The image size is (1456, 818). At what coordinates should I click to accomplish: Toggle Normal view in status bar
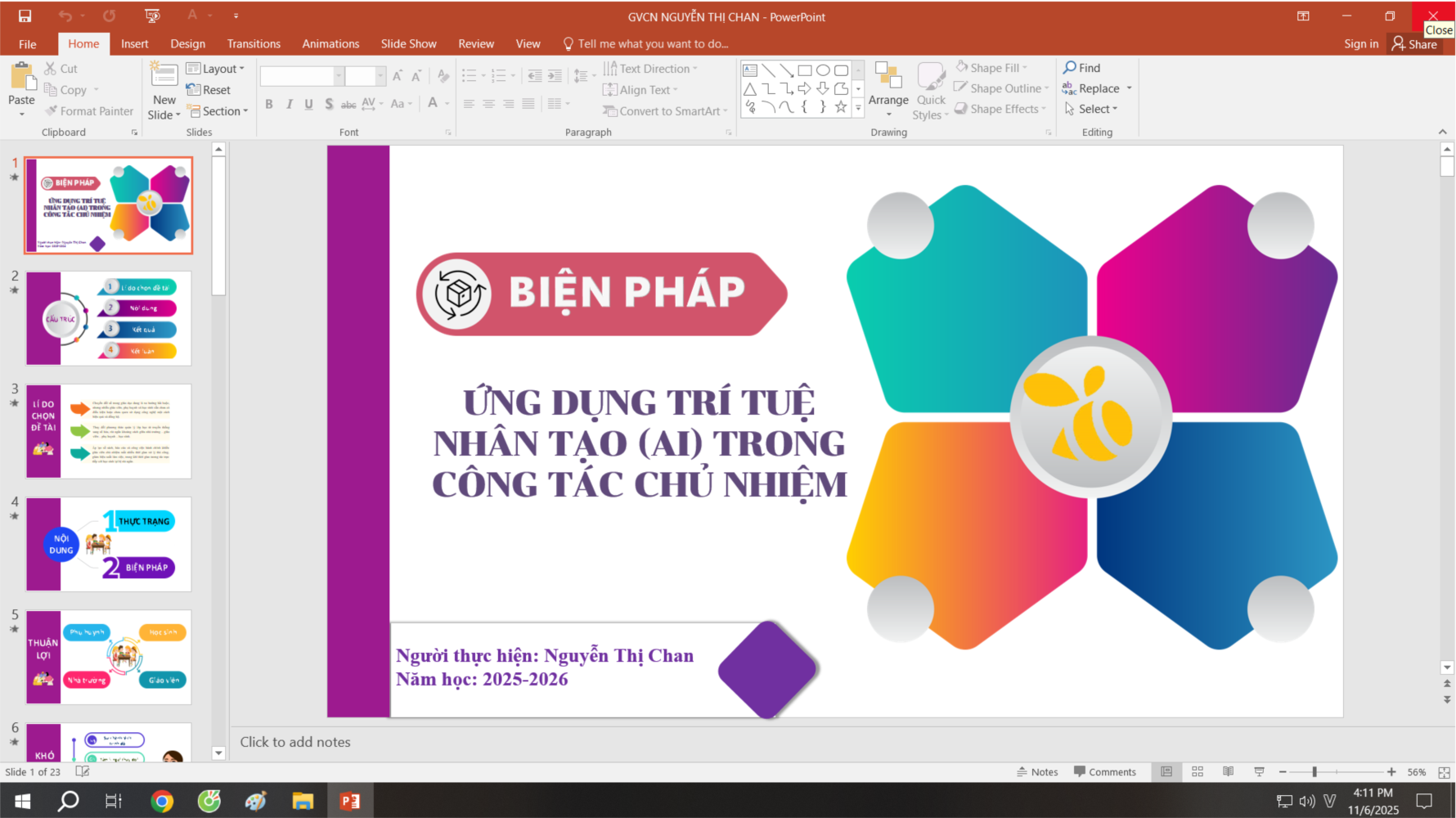(x=1166, y=771)
